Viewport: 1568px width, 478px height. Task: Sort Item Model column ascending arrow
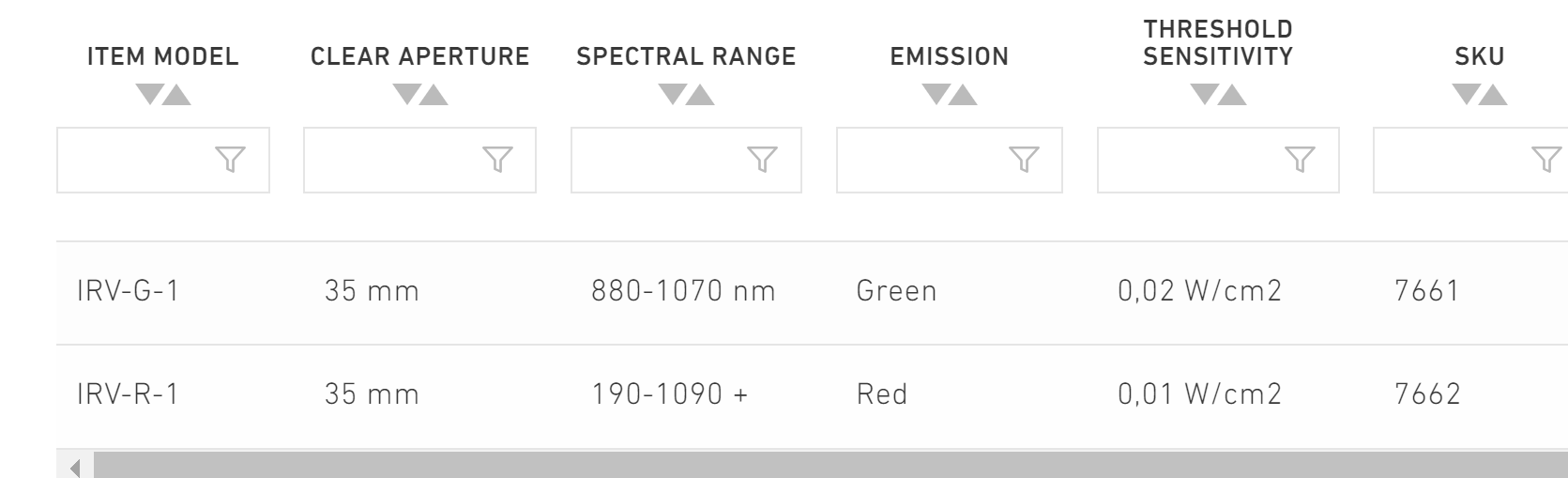pos(176,94)
